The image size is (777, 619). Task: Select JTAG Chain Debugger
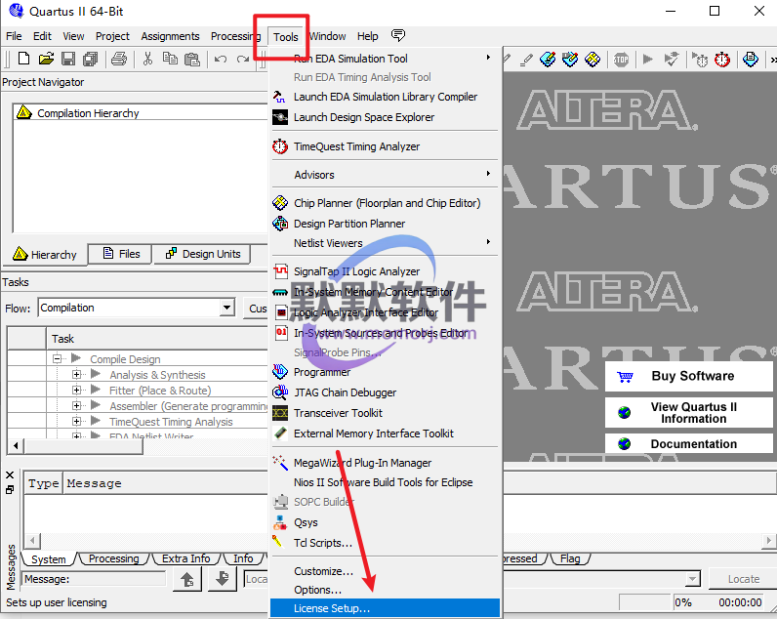click(385, 393)
